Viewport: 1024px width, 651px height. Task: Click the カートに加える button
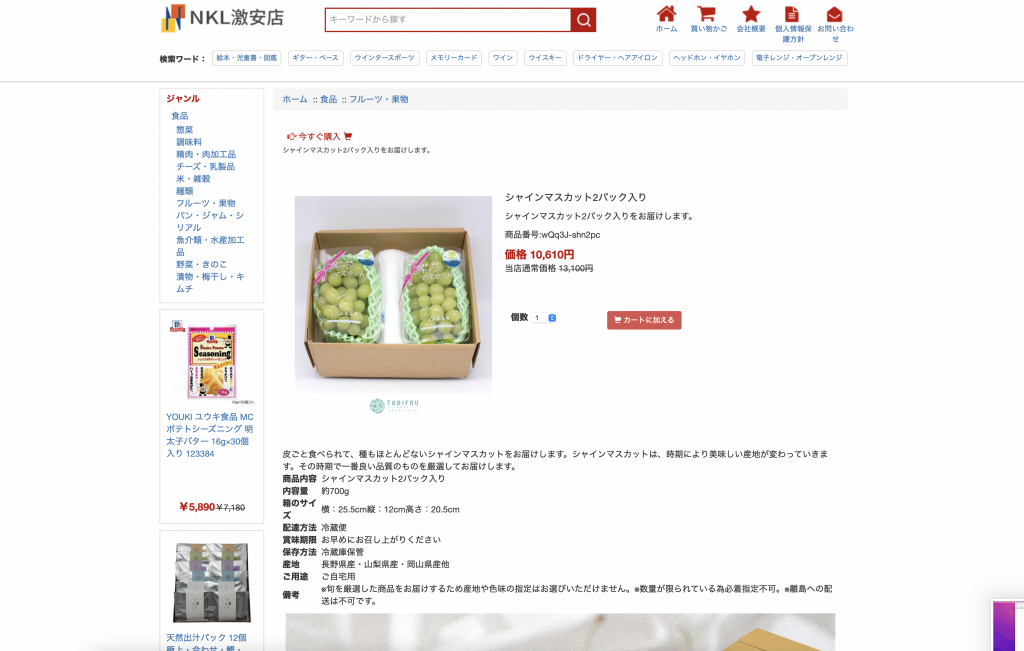point(644,320)
